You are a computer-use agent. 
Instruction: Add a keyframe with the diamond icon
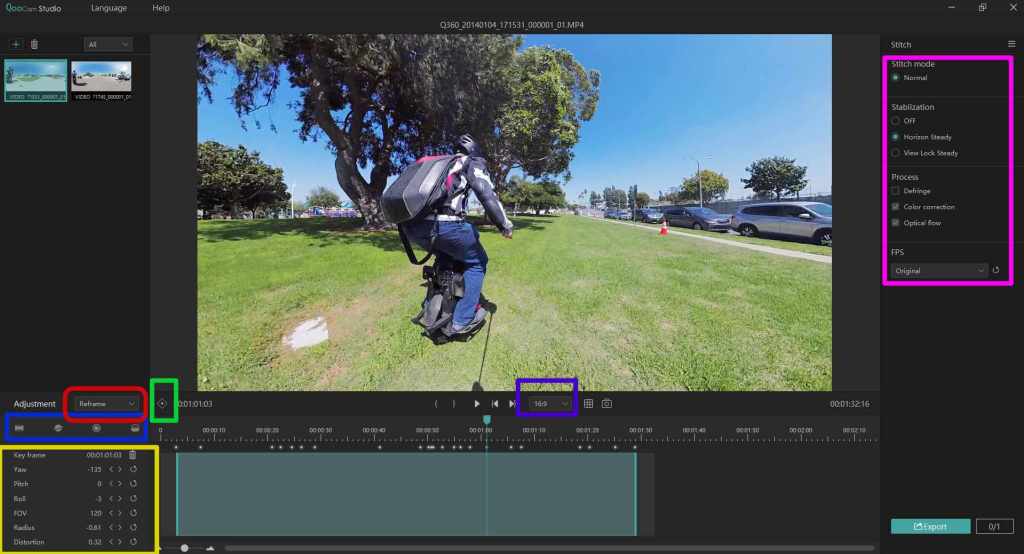coord(163,403)
